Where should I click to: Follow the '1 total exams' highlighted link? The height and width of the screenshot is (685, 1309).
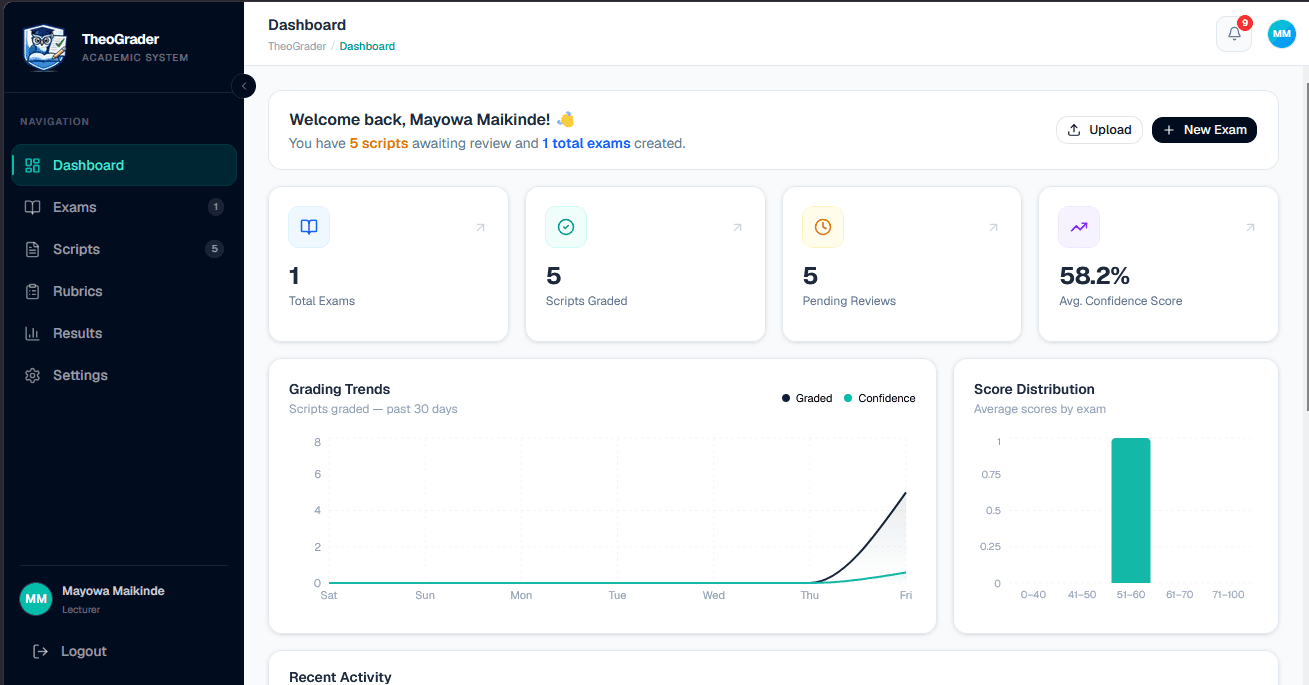[586, 143]
